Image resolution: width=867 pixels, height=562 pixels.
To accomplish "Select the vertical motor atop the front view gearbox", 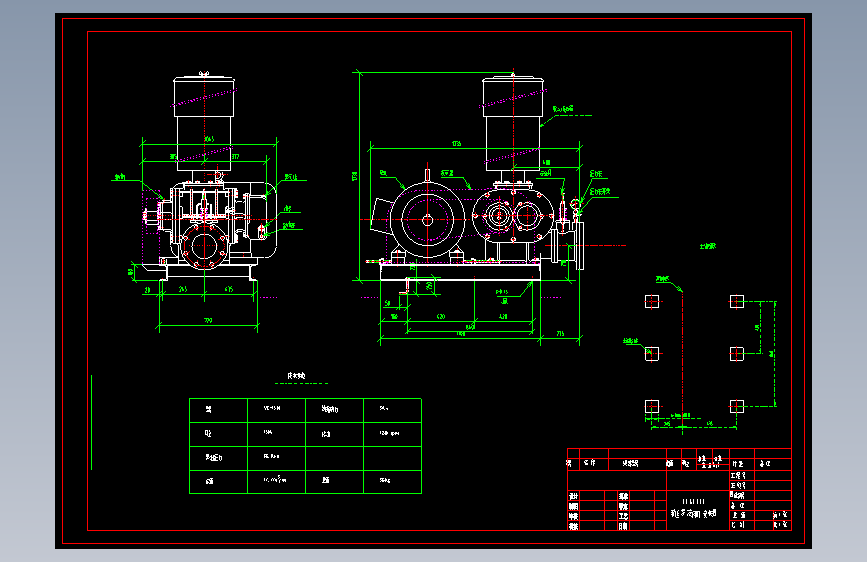I will (513, 123).
